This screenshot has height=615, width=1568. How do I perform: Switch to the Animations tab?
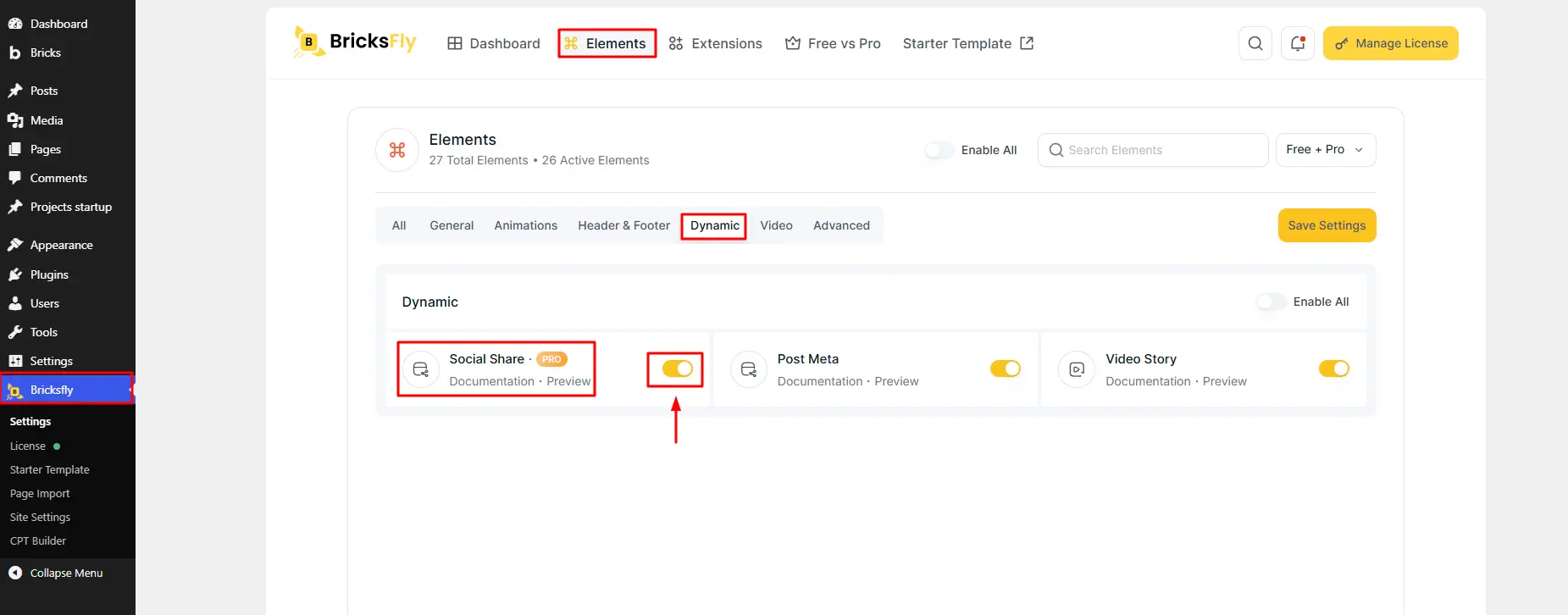coord(526,225)
